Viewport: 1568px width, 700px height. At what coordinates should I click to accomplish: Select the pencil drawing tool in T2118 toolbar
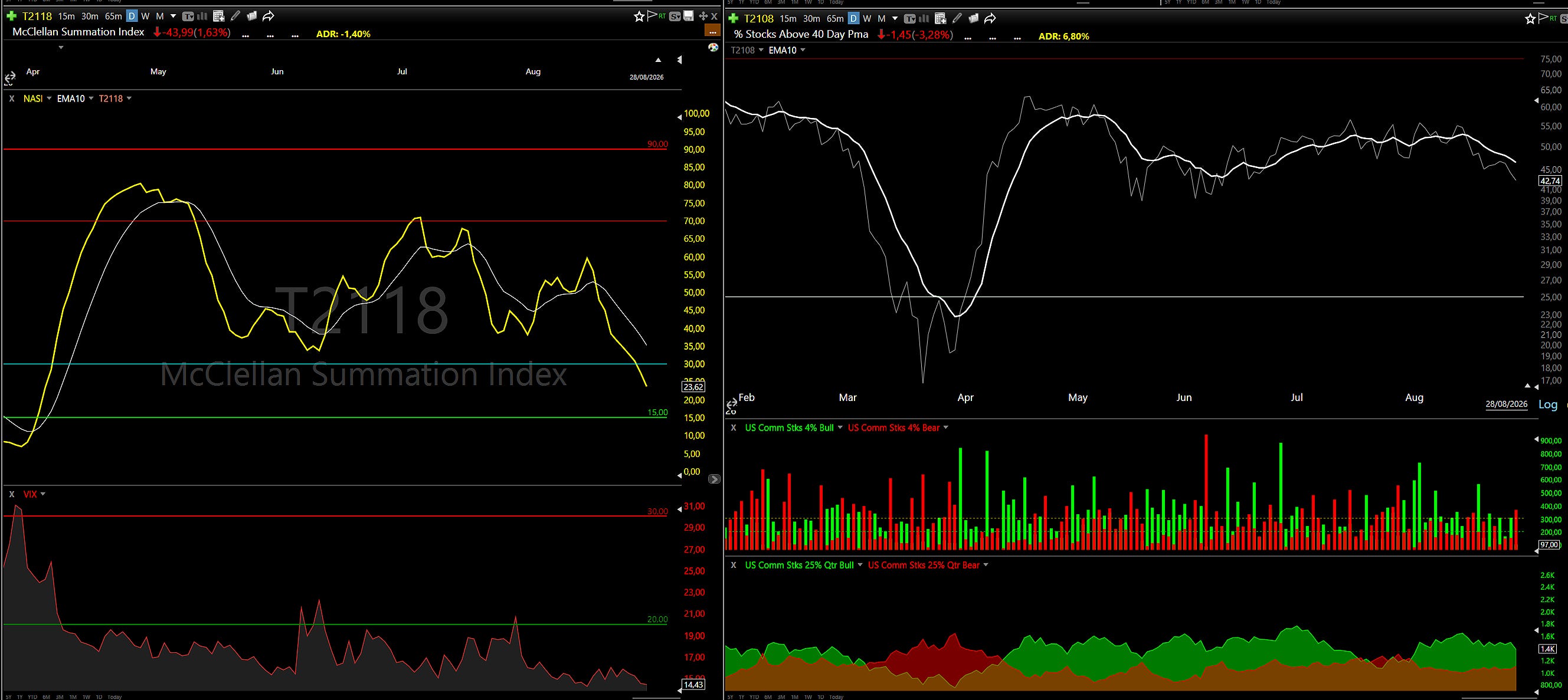235,16
